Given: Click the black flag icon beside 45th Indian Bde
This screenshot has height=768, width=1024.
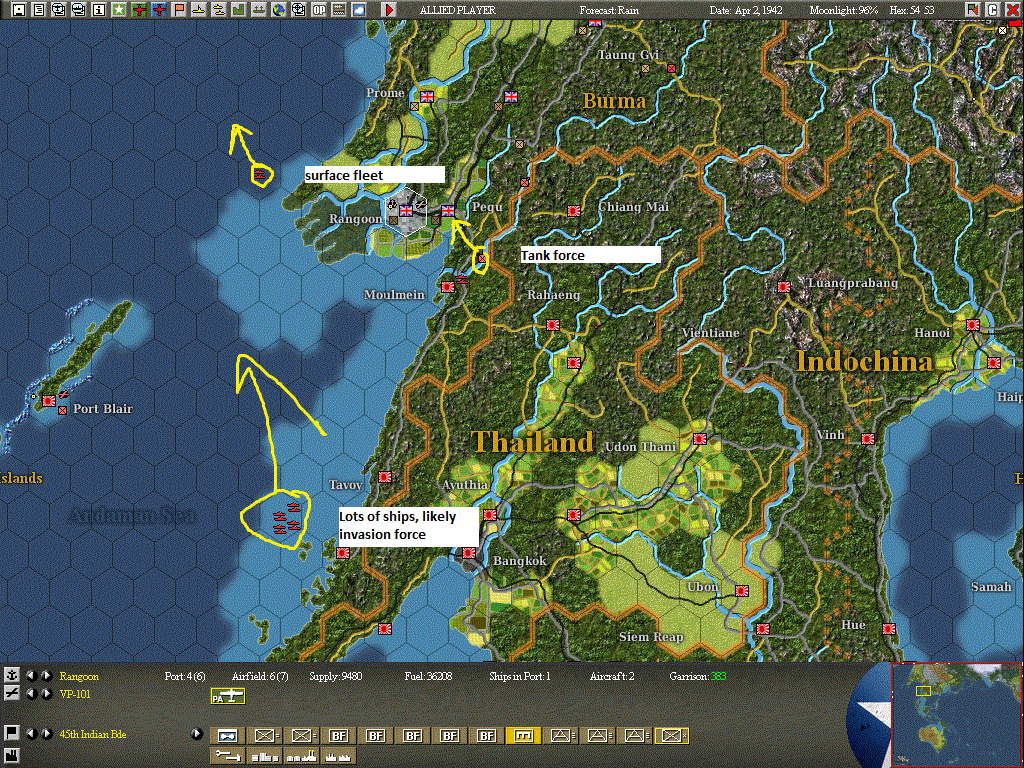Looking at the screenshot, I should coord(11,733).
